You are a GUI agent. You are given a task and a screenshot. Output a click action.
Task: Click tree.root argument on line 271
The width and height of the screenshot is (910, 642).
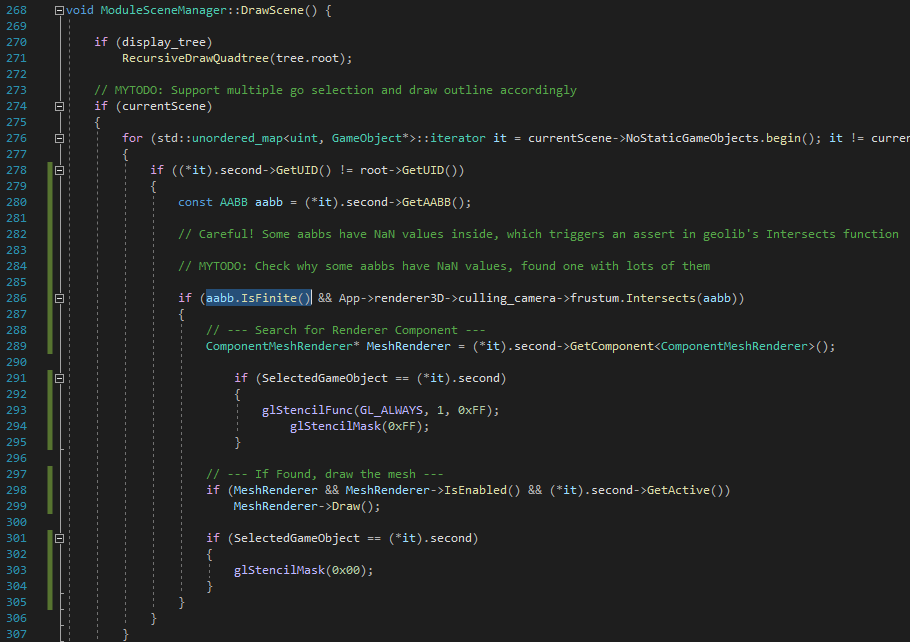click(307, 58)
